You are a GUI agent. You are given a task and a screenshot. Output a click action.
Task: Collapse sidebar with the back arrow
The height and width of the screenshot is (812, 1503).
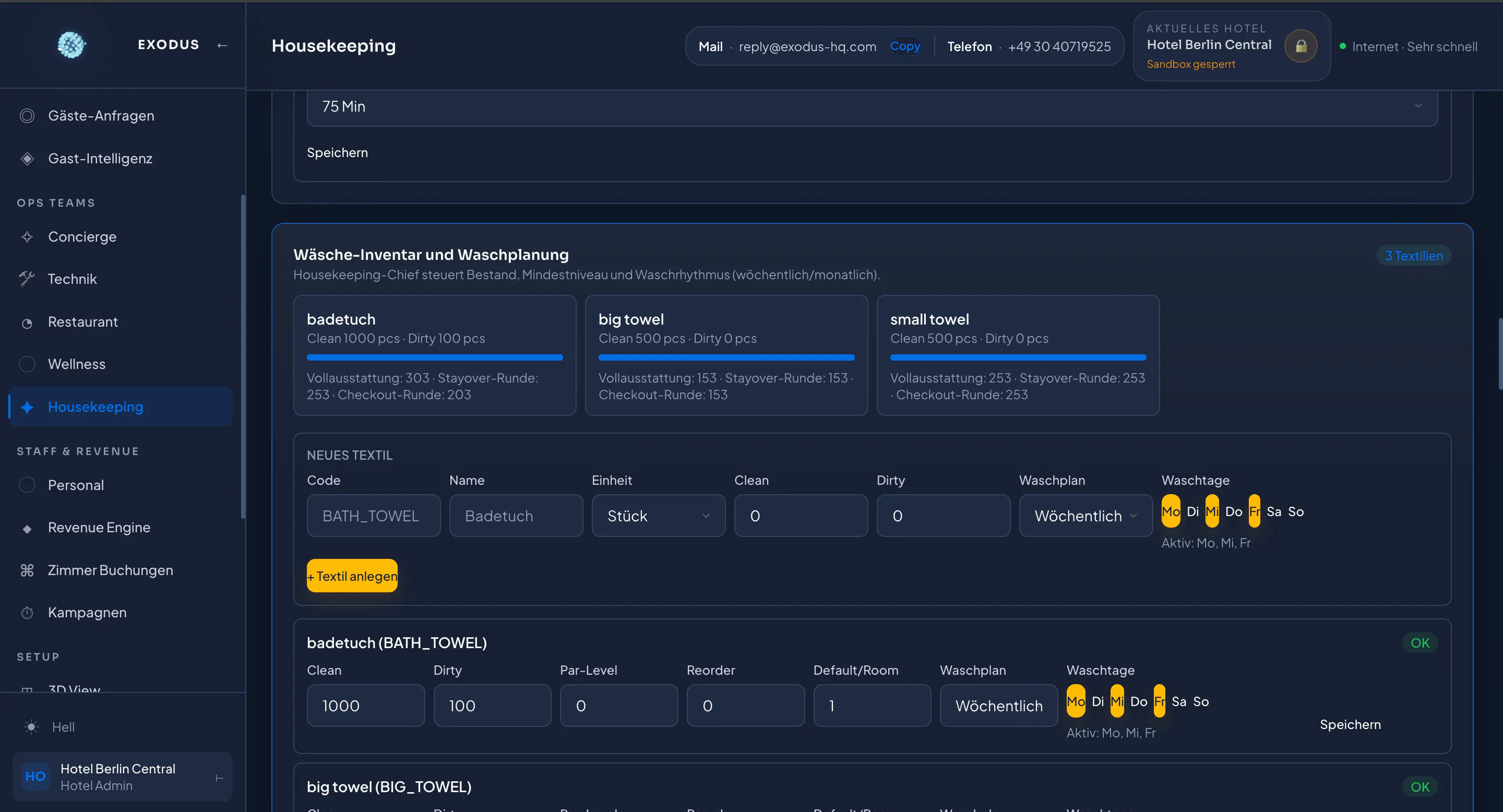click(222, 45)
